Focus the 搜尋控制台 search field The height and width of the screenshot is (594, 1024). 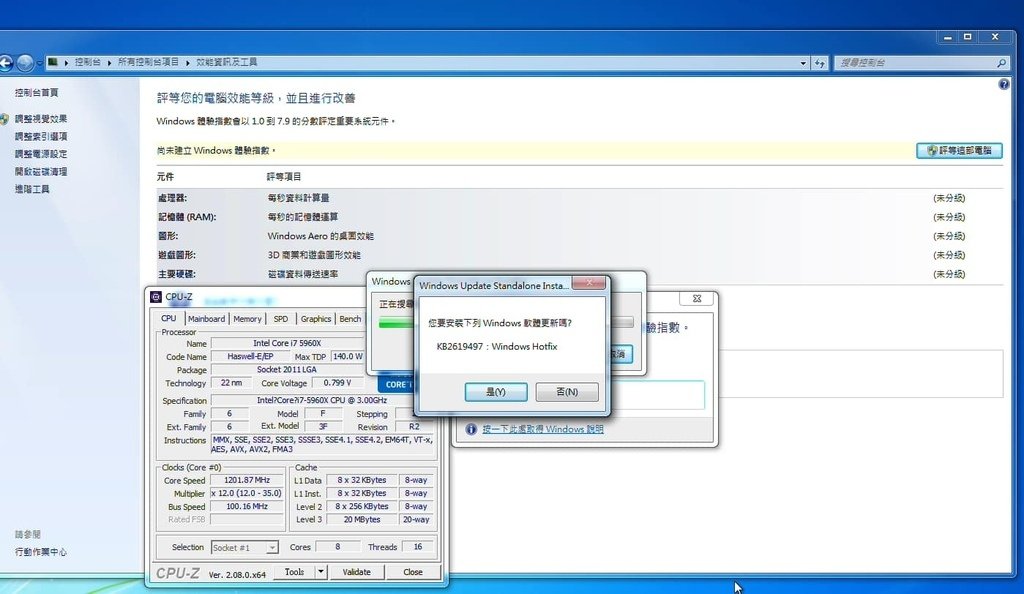[921, 63]
